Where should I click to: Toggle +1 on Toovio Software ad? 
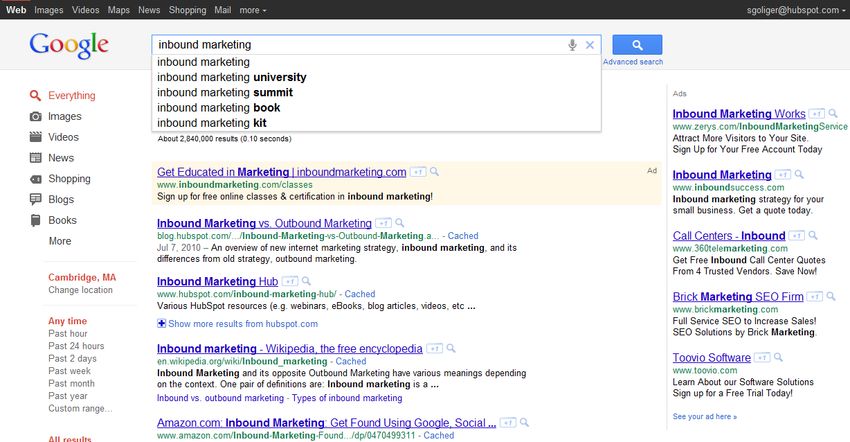(762, 357)
